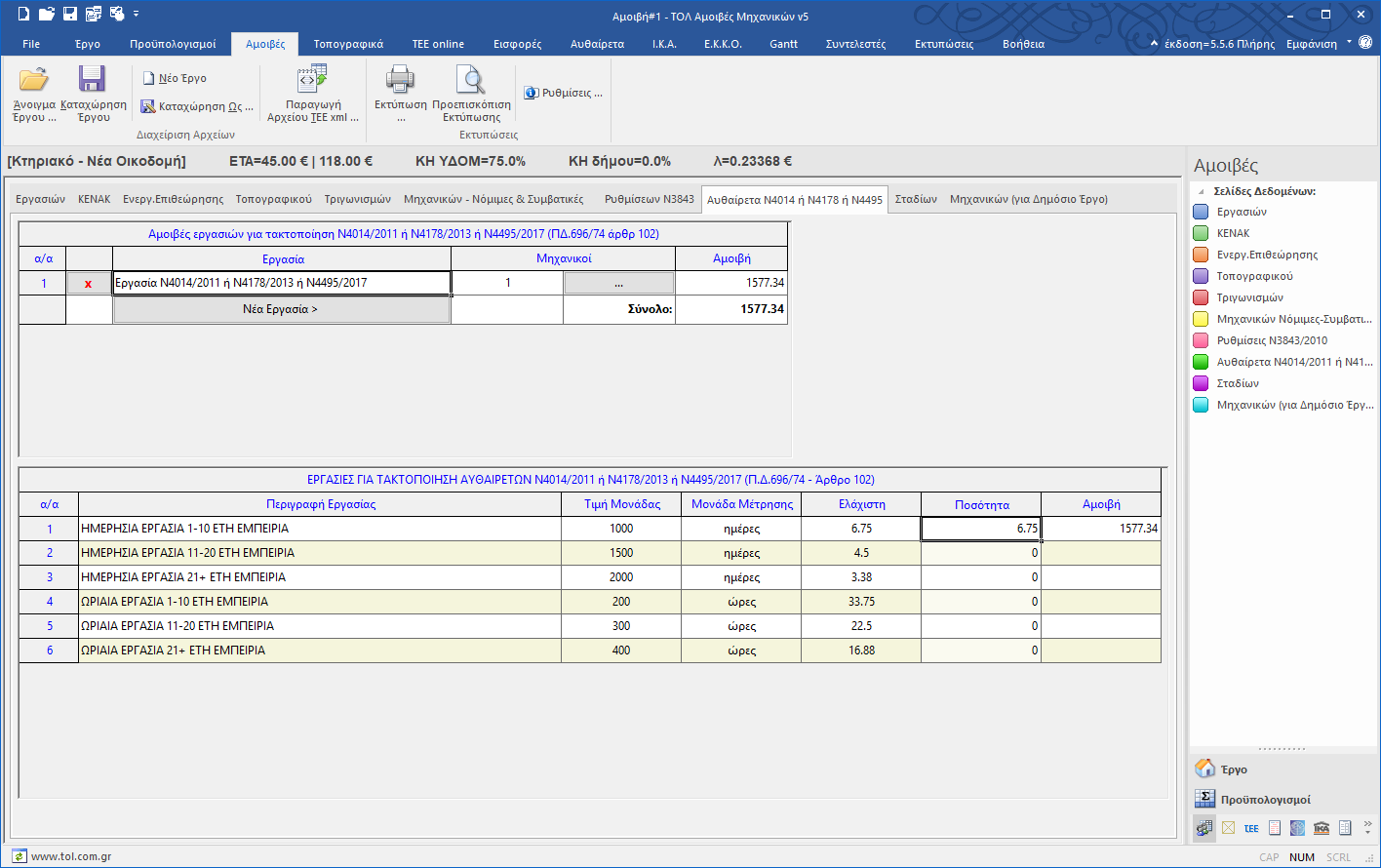
Task: Select the Σταδίων sub-tab
Action: click(916, 199)
